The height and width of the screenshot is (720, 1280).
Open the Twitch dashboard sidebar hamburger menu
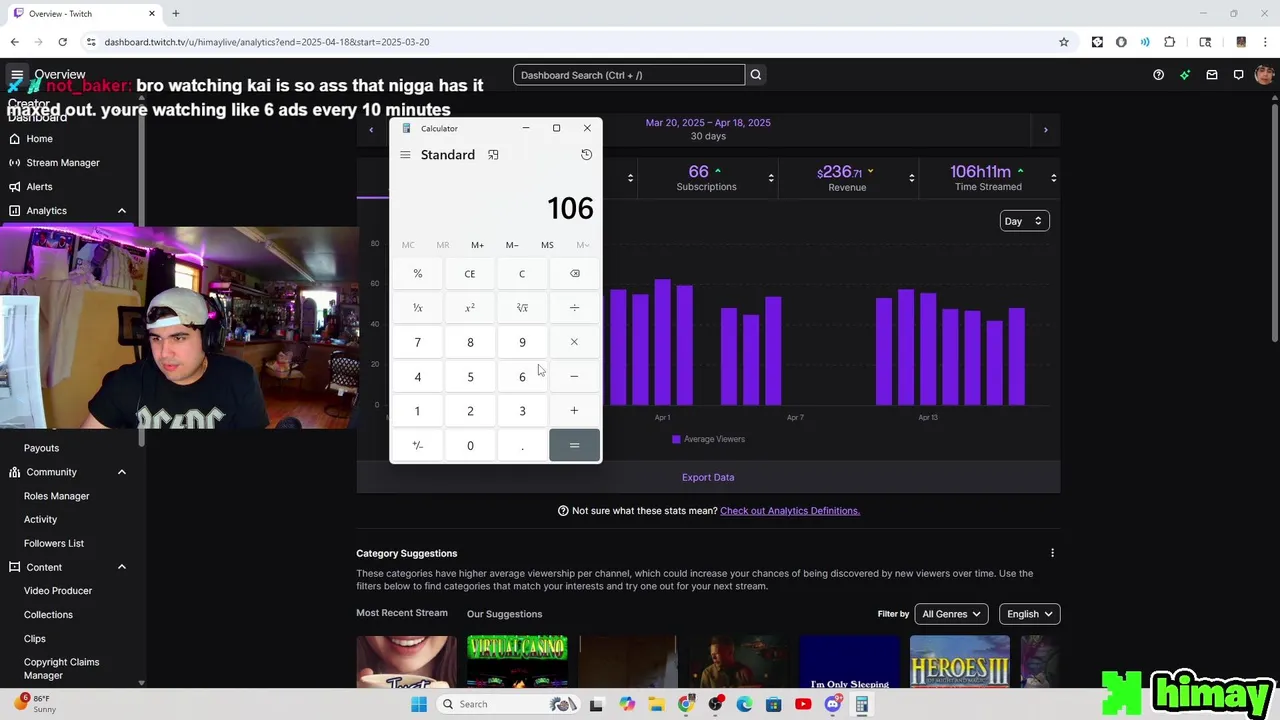[x=17, y=75]
